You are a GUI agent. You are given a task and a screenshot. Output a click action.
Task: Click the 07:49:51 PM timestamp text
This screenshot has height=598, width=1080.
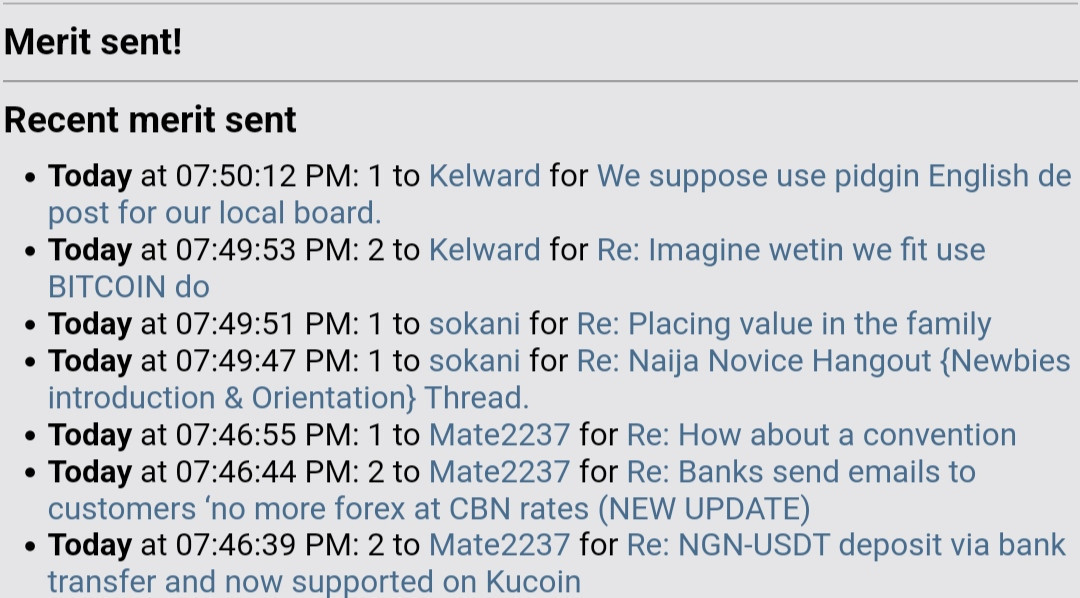click(262, 324)
